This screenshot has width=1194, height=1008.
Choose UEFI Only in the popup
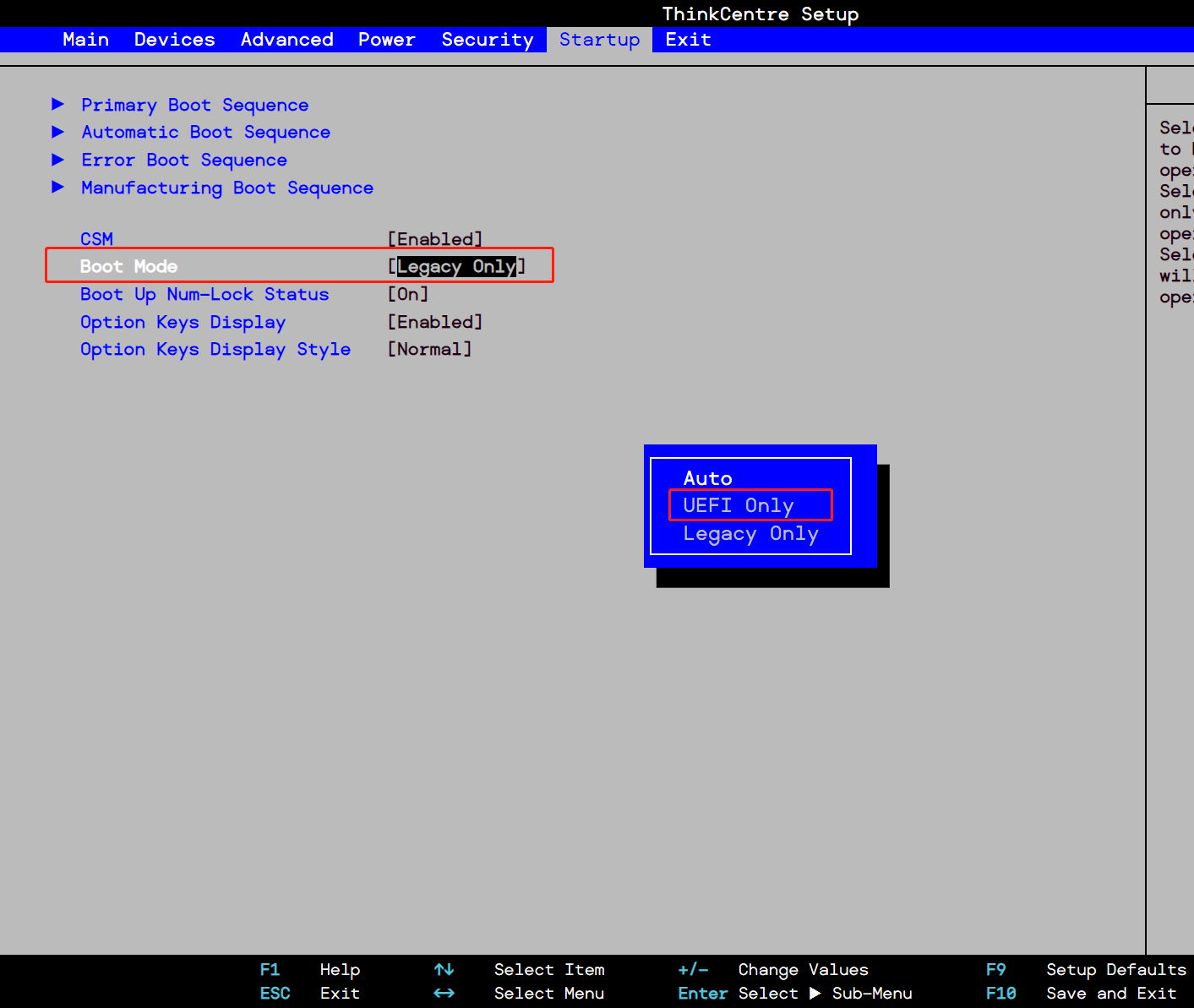pos(738,505)
